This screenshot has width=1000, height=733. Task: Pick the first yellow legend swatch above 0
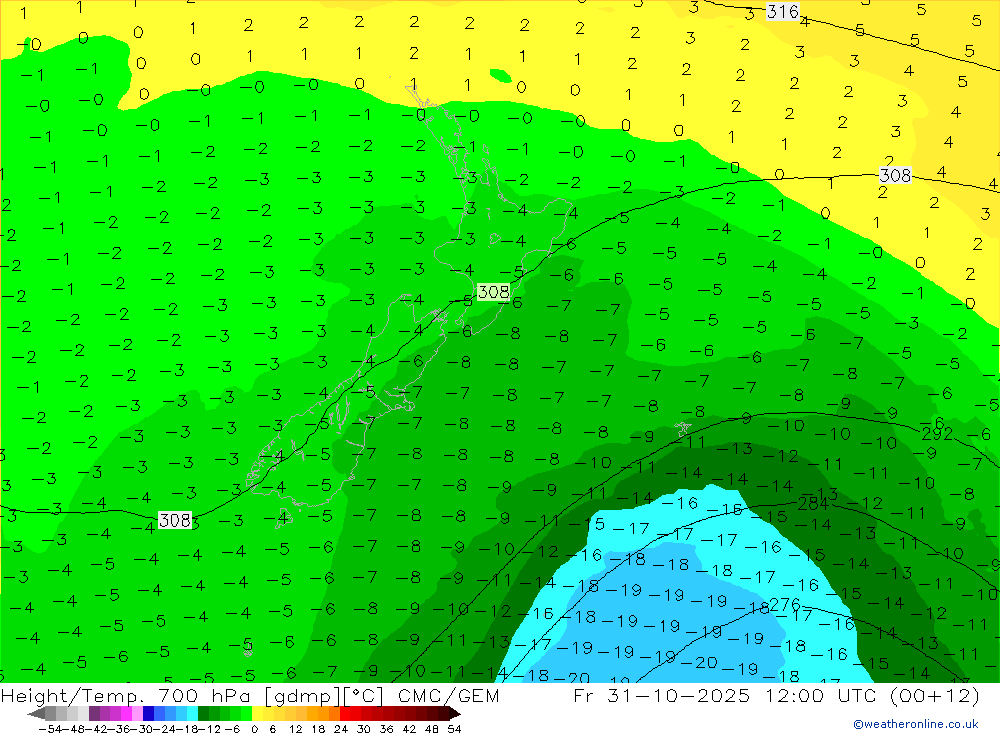tap(258, 714)
